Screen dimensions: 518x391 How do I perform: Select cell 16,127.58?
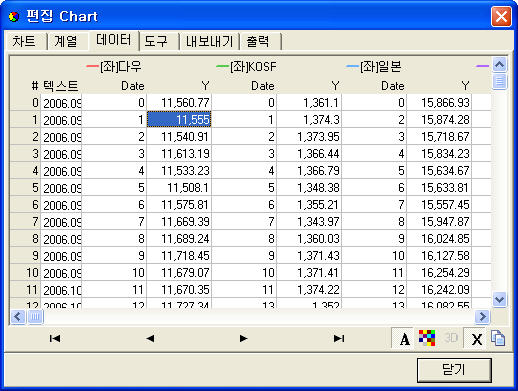(439, 255)
